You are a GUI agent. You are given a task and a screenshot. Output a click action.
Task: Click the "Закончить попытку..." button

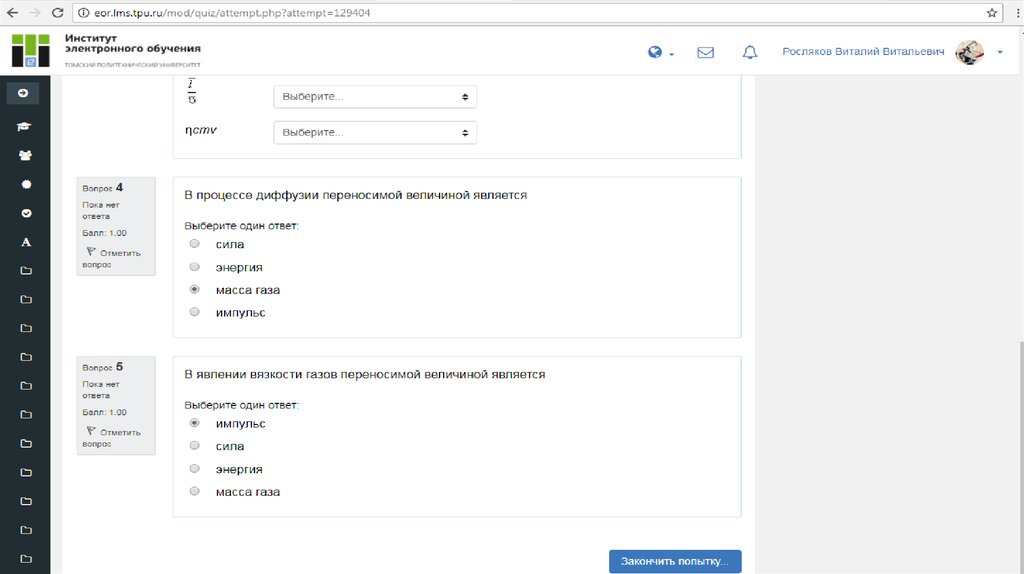click(x=675, y=562)
